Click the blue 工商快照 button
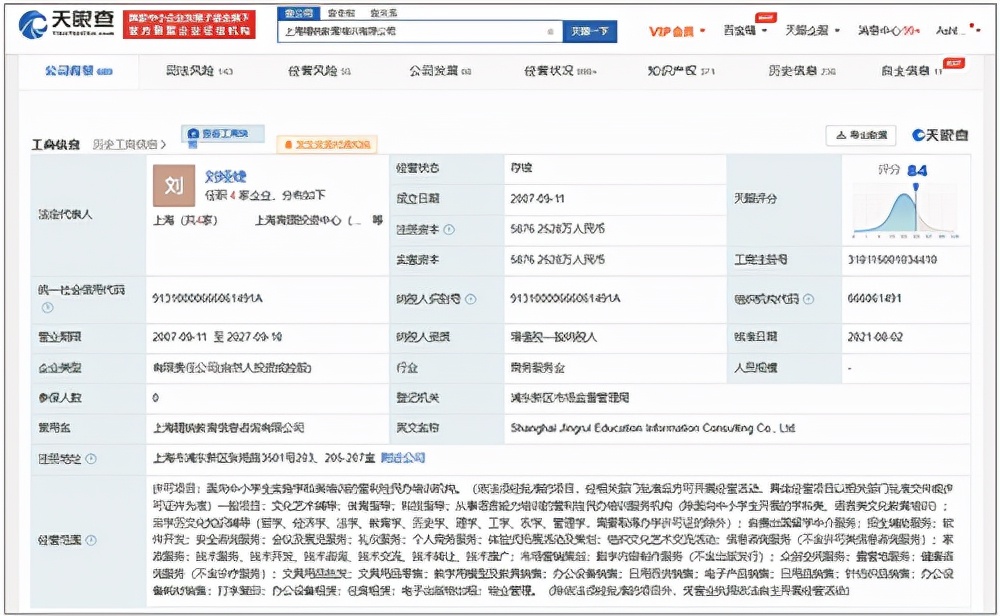 tap(223, 135)
